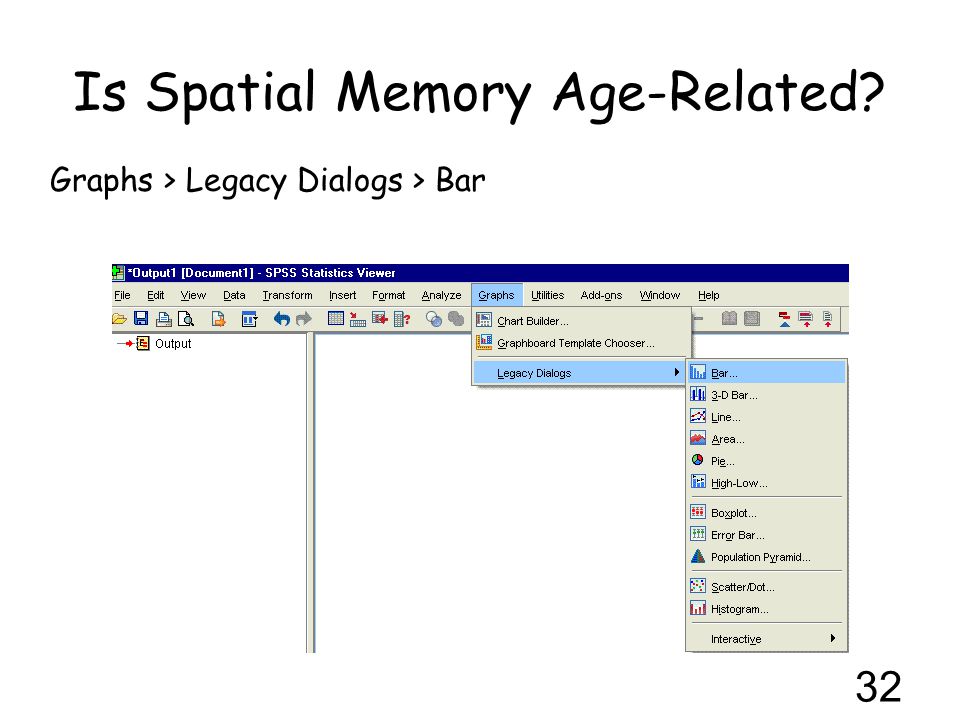Click the document with red arrow icon
The height and width of the screenshot is (720, 960).
pos(828,319)
